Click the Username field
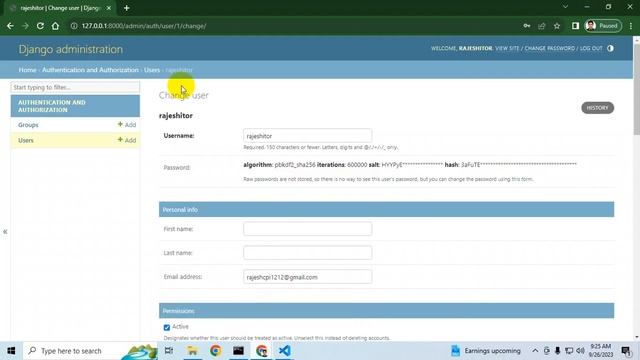 pos(307,136)
